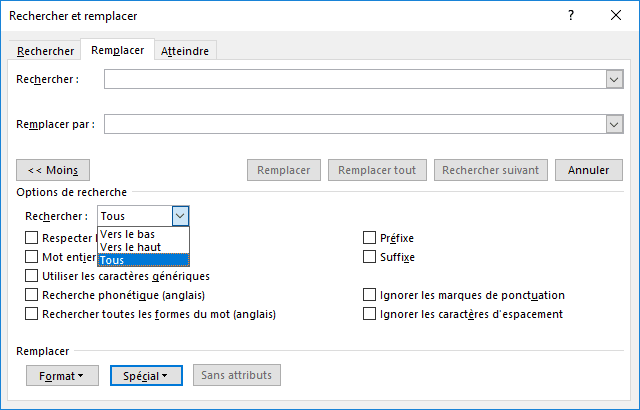The image size is (640, 410).
Task: Click the help question mark icon
Action: (571, 16)
